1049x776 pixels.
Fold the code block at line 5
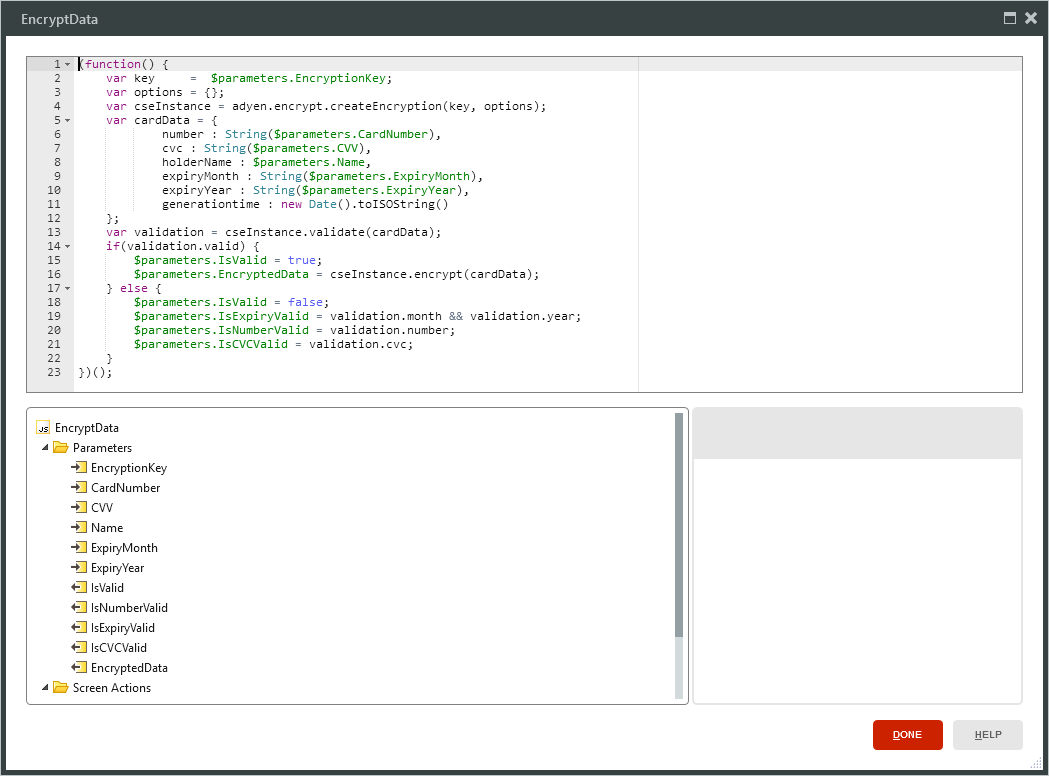tap(67, 120)
